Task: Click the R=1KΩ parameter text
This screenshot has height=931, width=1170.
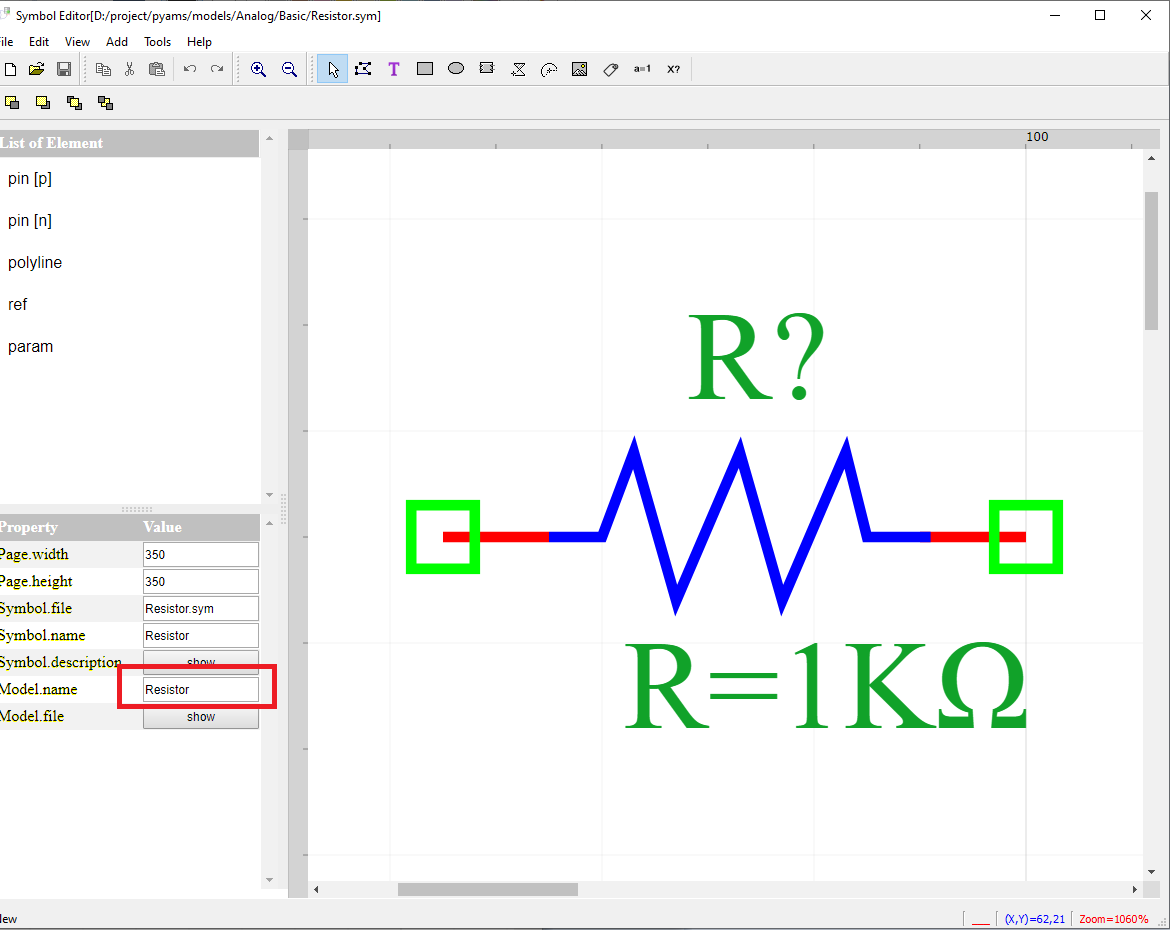Action: click(x=825, y=686)
